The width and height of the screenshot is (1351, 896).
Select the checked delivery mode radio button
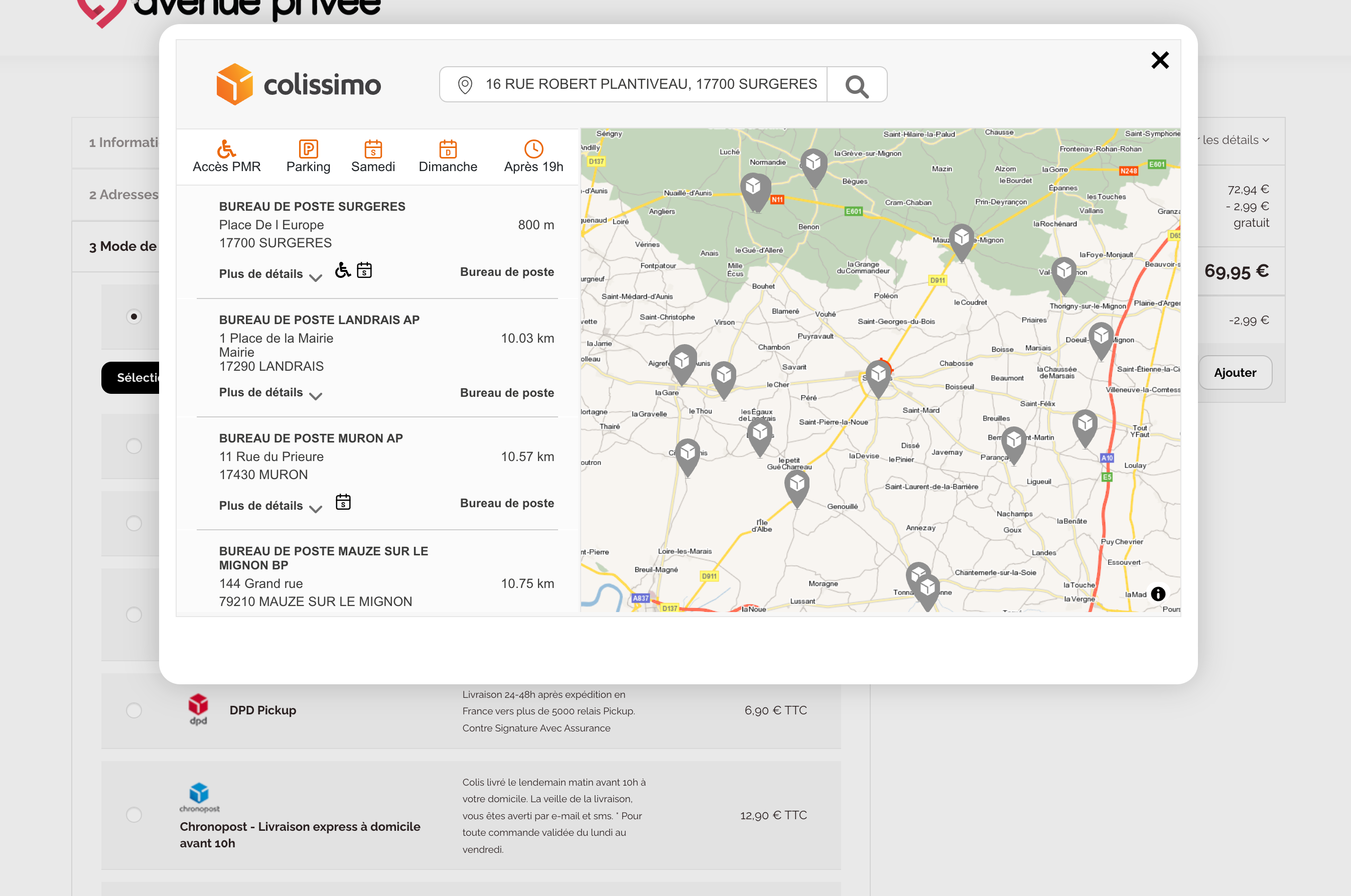(133, 317)
